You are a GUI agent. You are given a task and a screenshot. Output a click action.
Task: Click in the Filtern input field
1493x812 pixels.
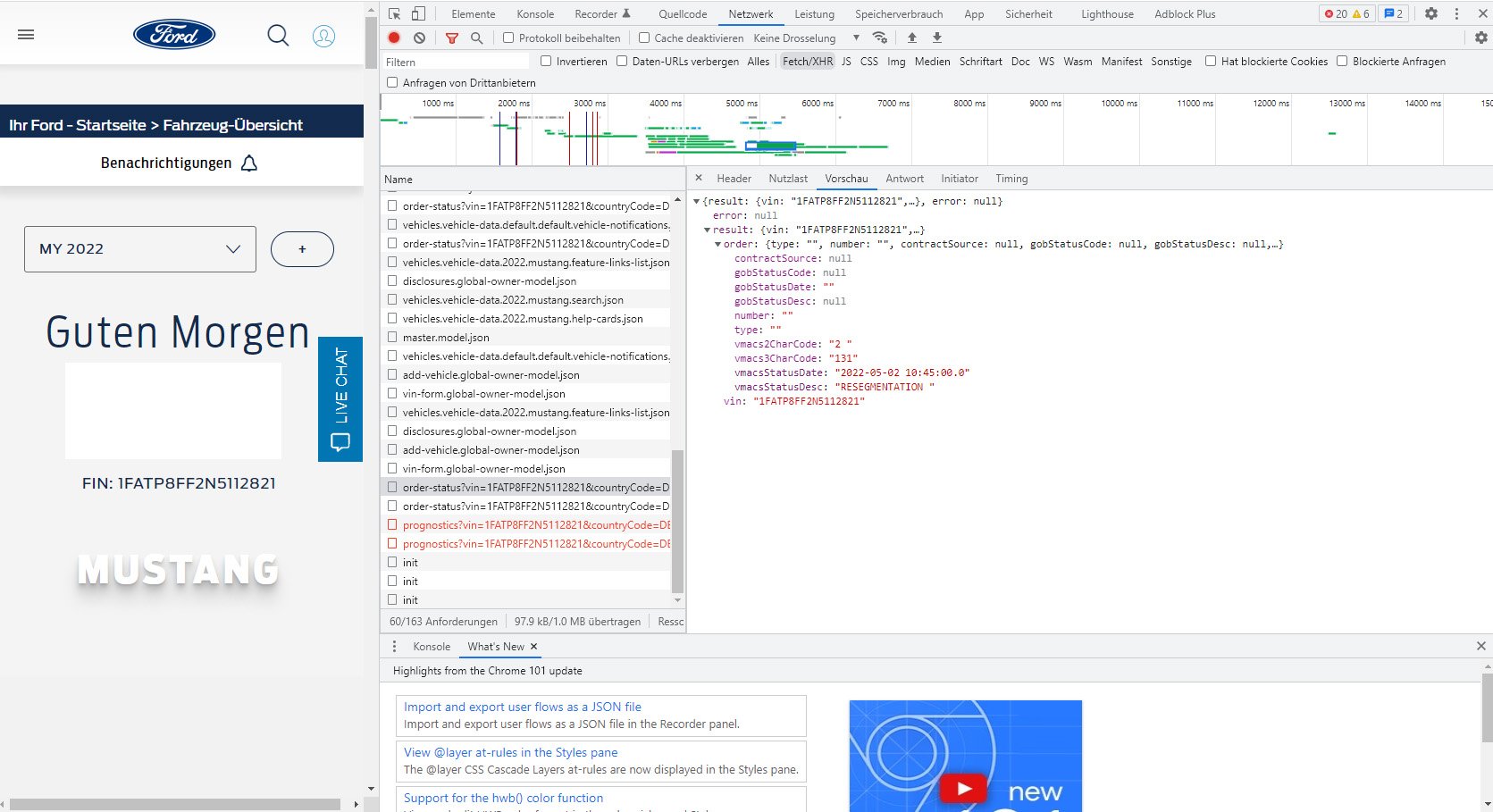pos(456,62)
